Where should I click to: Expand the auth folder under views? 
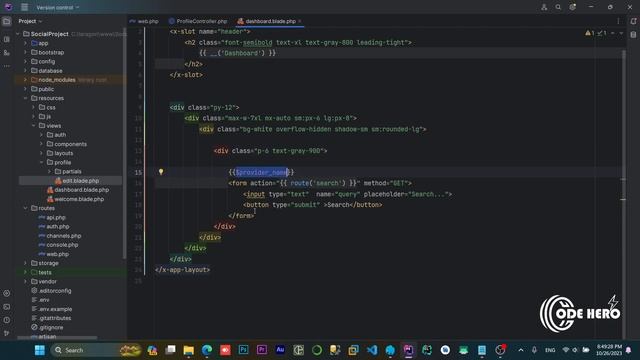tap(41, 135)
